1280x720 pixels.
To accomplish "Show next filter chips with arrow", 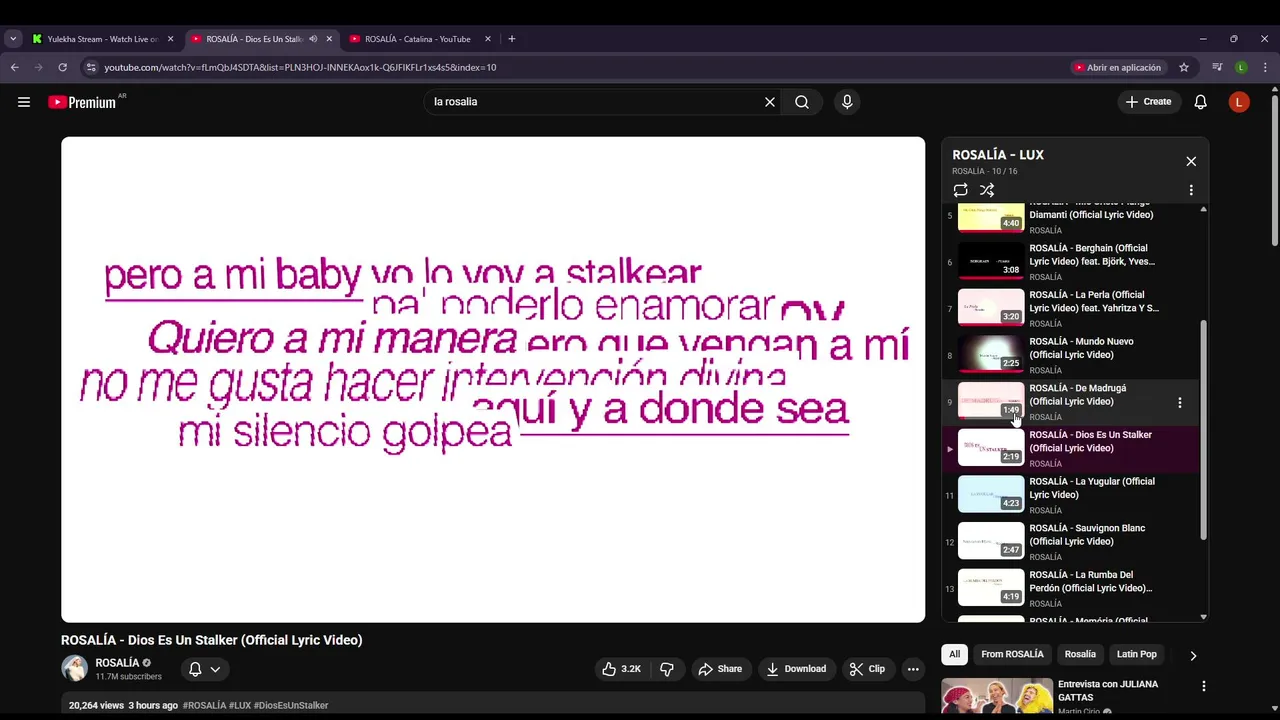I will click(1193, 656).
